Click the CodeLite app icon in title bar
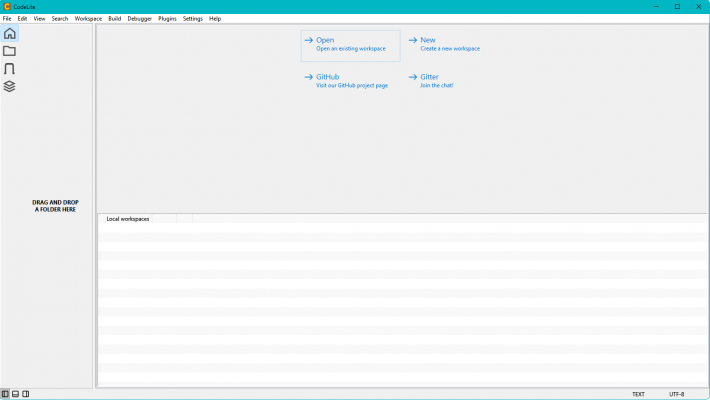Screen dimensions: 710x400 pyautogui.click(x=7, y=7)
